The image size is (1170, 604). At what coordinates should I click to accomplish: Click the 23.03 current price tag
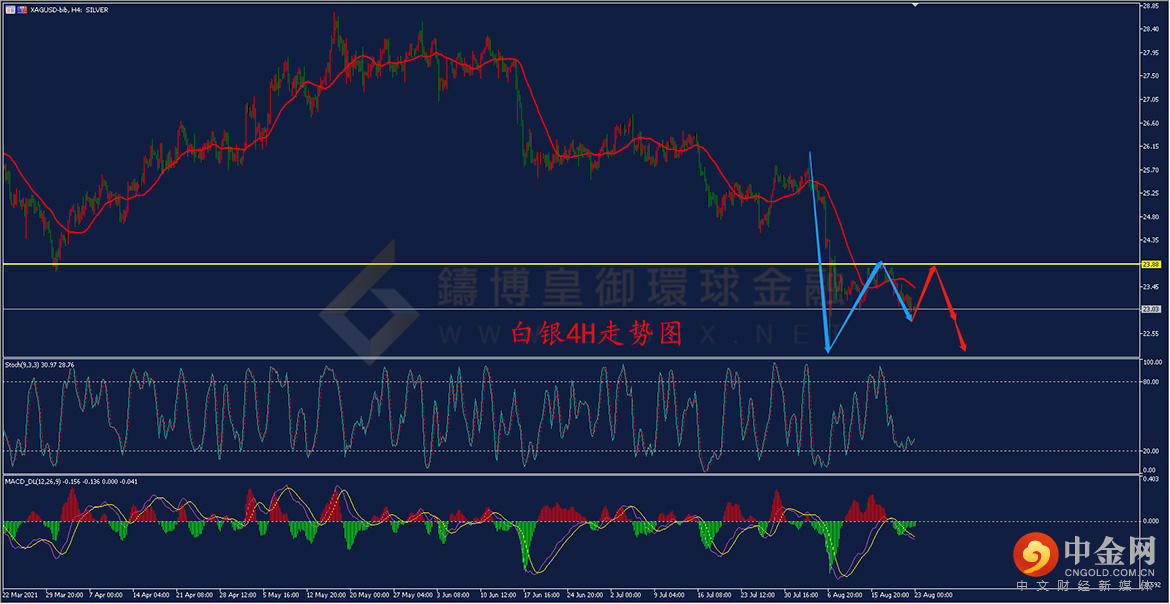[1150, 308]
